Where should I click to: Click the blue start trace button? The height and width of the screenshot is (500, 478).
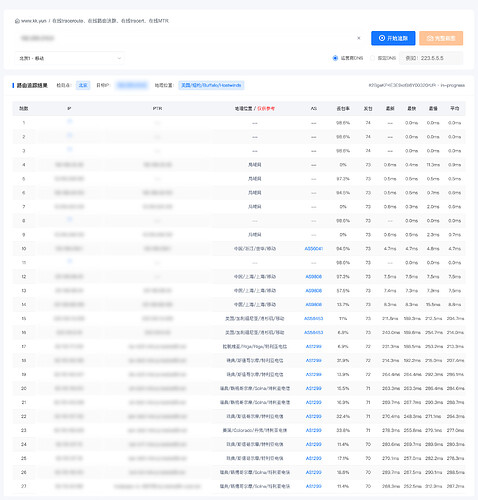(393, 38)
